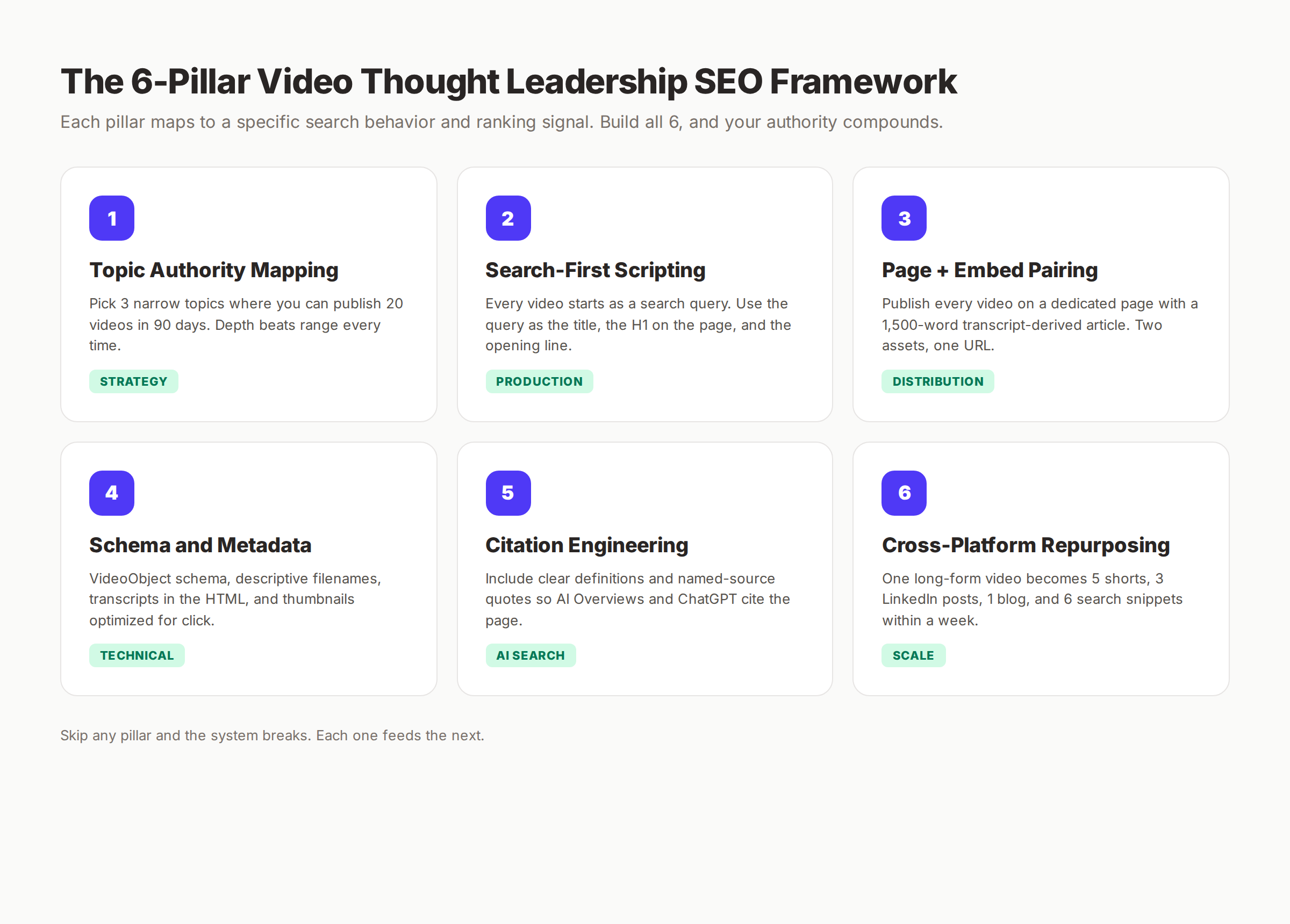Click the footer 'Skip any pillar' note
This screenshot has width=1290, height=924.
[x=273, y=736]
